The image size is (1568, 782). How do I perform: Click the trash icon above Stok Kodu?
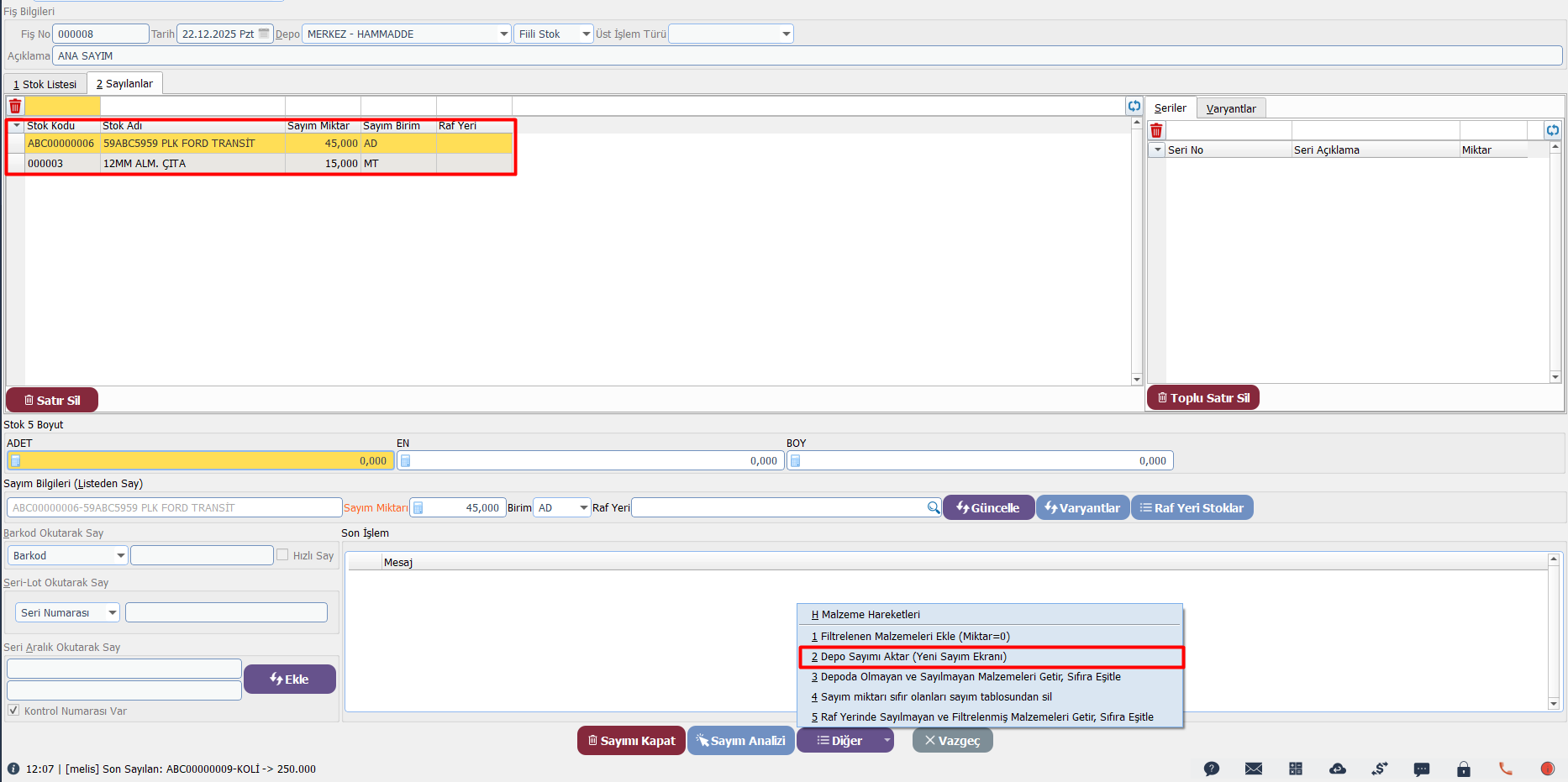point(15,107)
